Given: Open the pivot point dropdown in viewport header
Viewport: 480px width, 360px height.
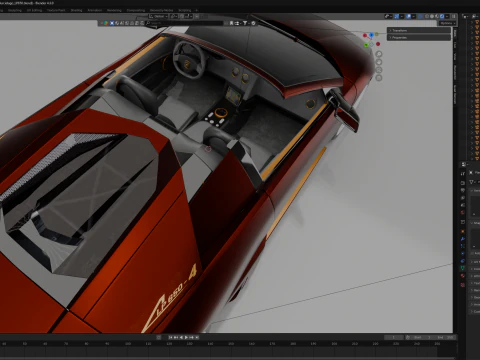Looking at the screenshot, I should (174, 16).
